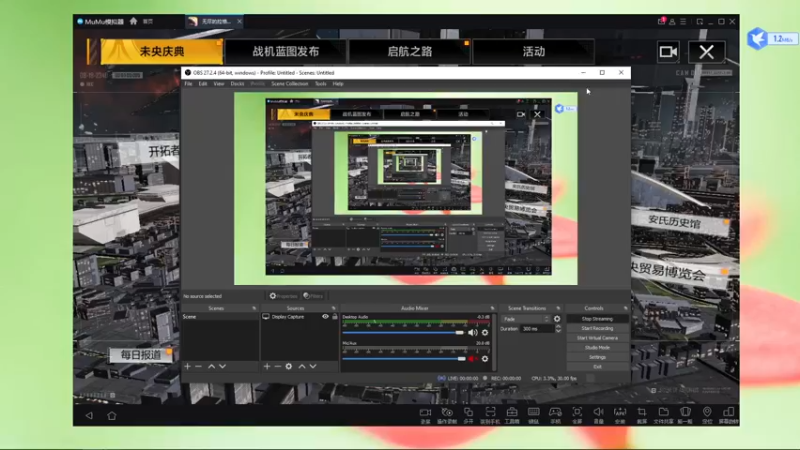This screenshot has width=800, height=450.
Task: Remove selected scene with minus icon
Action: click(198, 366)
